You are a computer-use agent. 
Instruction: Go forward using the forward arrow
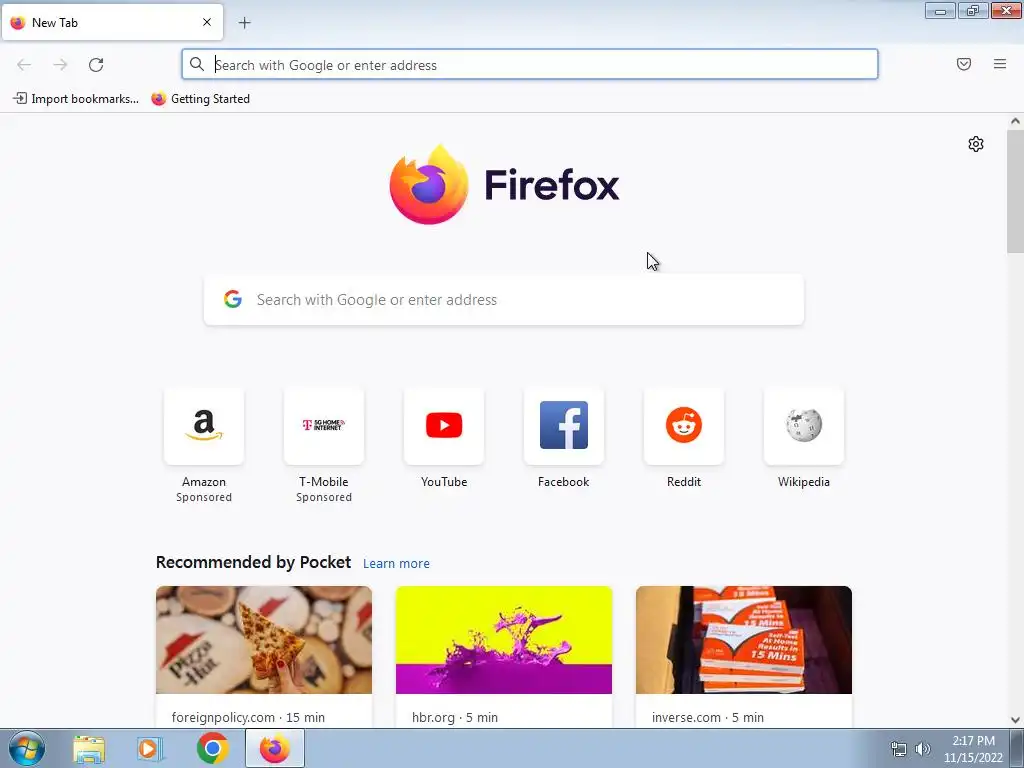(x=60, y=65)
